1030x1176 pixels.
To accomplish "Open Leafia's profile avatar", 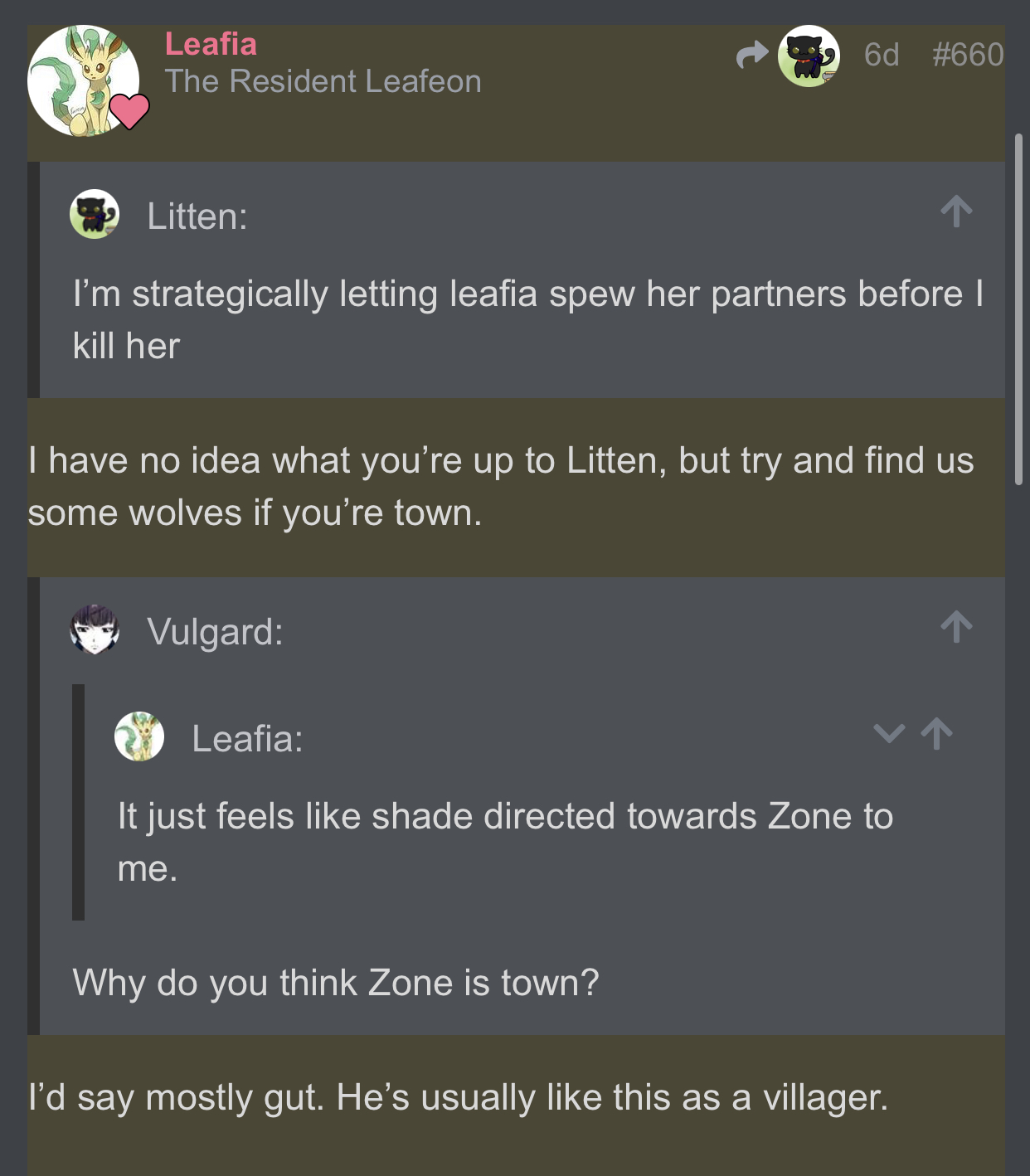I will pyautogui.click(x=83, y=80).
